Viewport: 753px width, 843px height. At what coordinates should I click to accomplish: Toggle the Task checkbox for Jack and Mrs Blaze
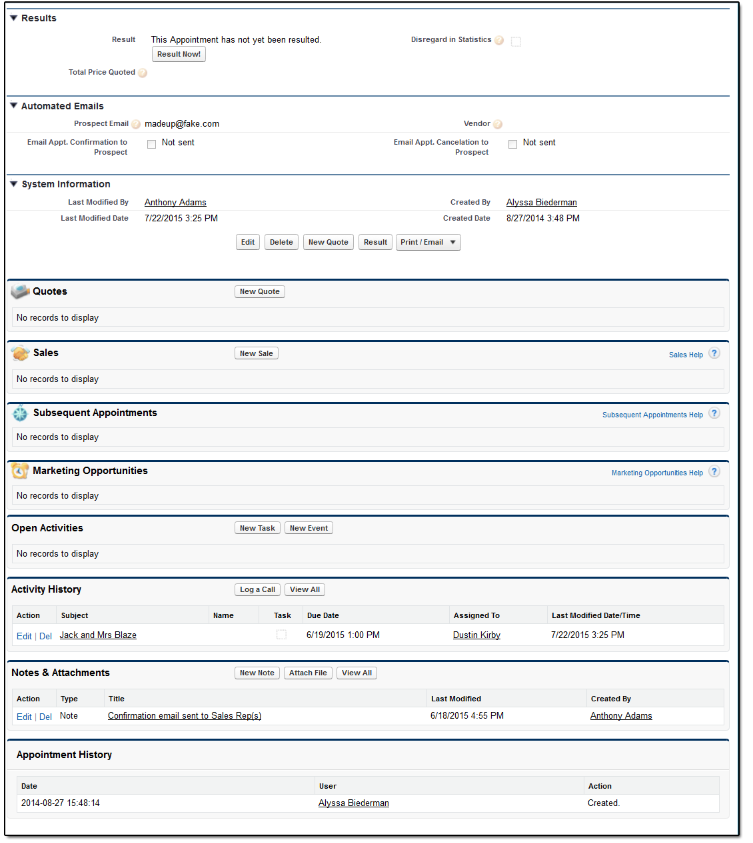click(x=281, y=635)
